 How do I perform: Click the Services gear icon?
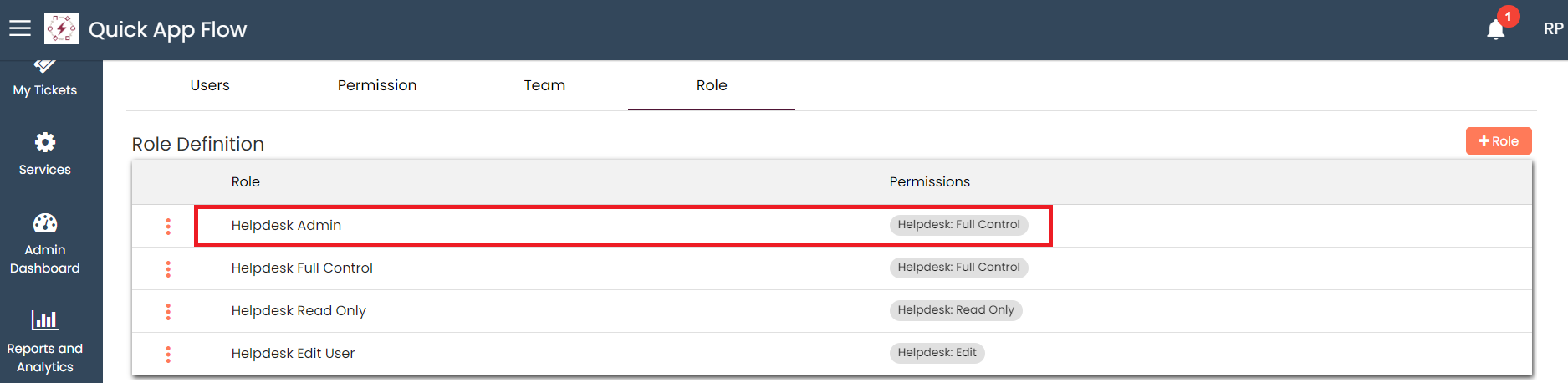tap(45, 142)
